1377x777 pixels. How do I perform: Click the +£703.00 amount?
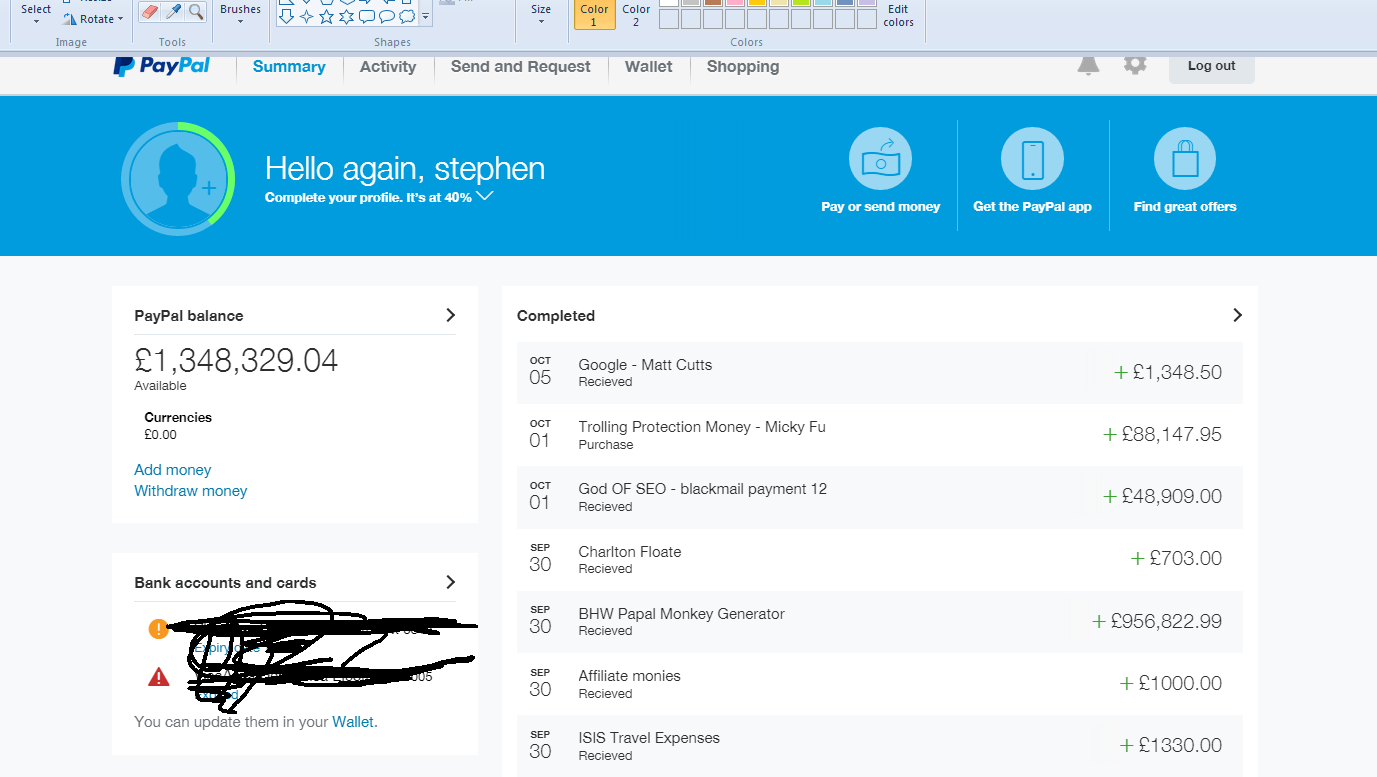click(1176, 559)
